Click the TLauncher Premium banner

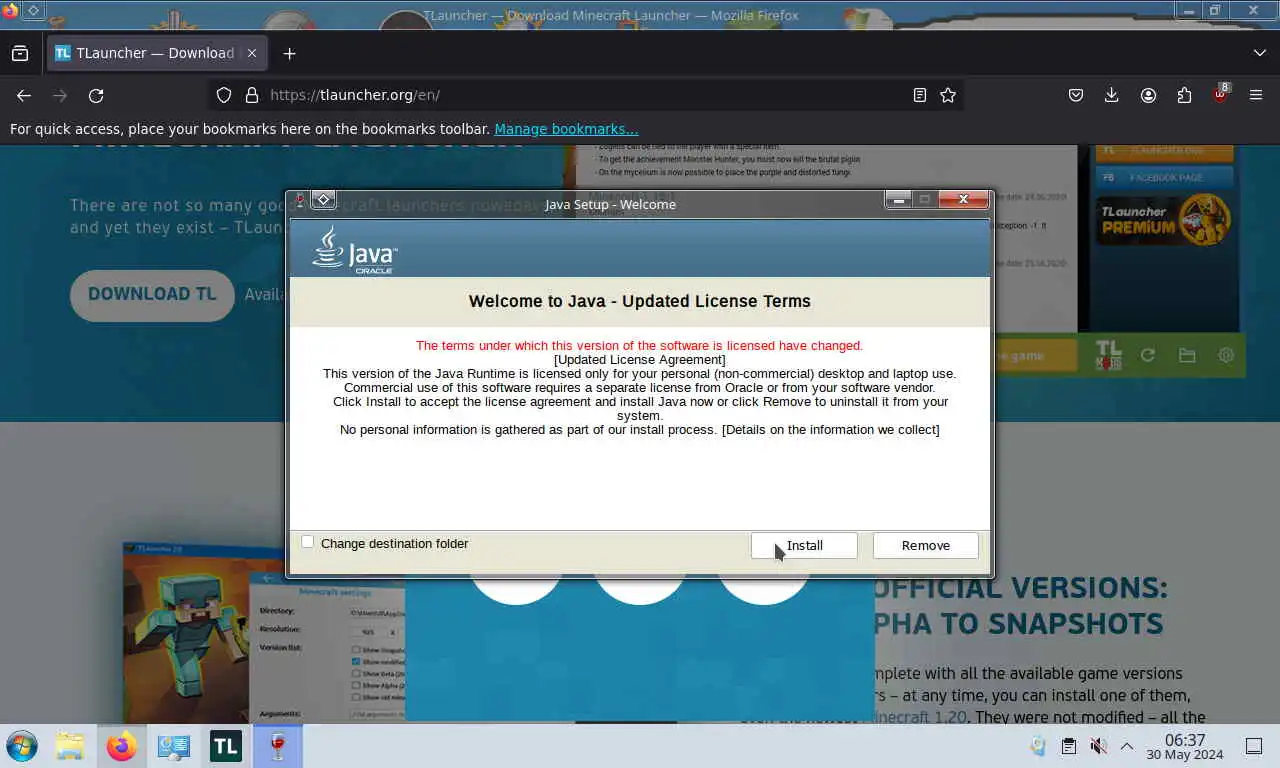(1165, 219)
